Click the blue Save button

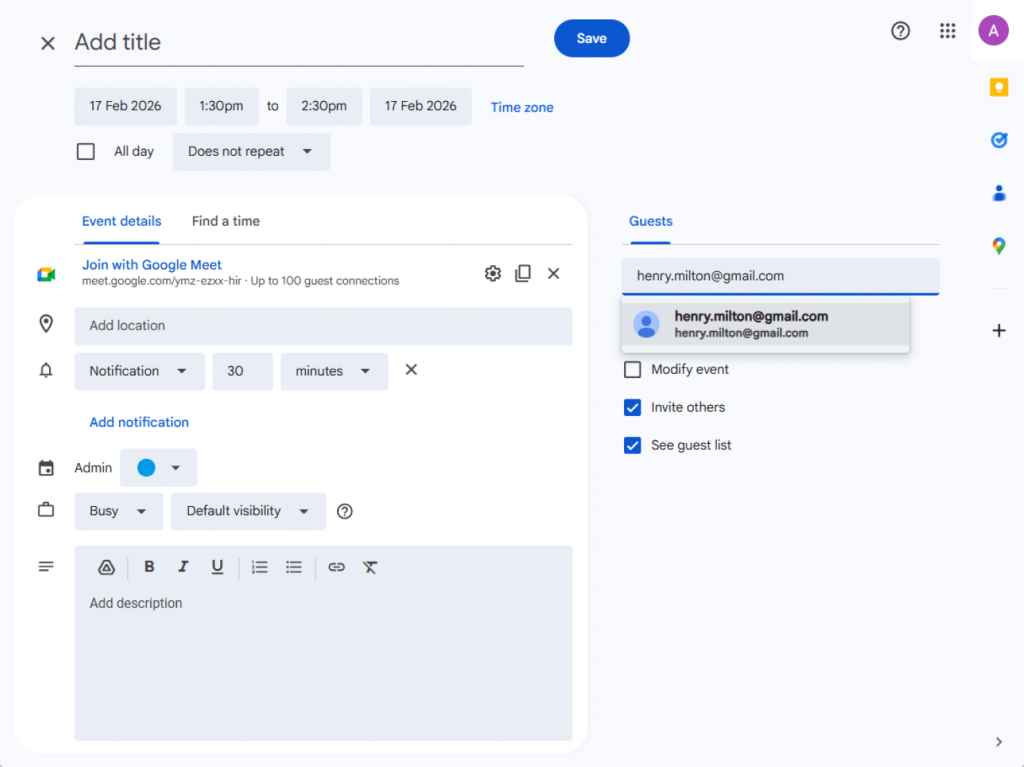click(591, 38)
